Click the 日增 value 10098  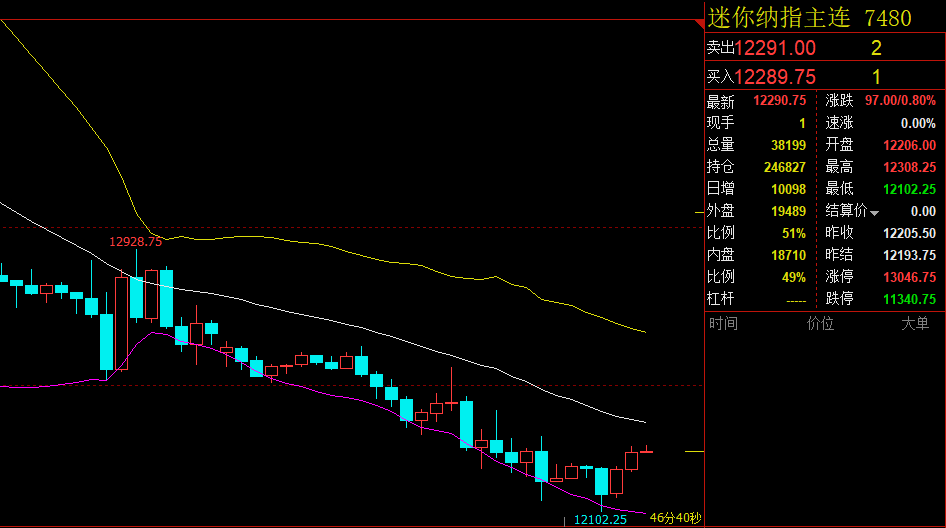789,189
